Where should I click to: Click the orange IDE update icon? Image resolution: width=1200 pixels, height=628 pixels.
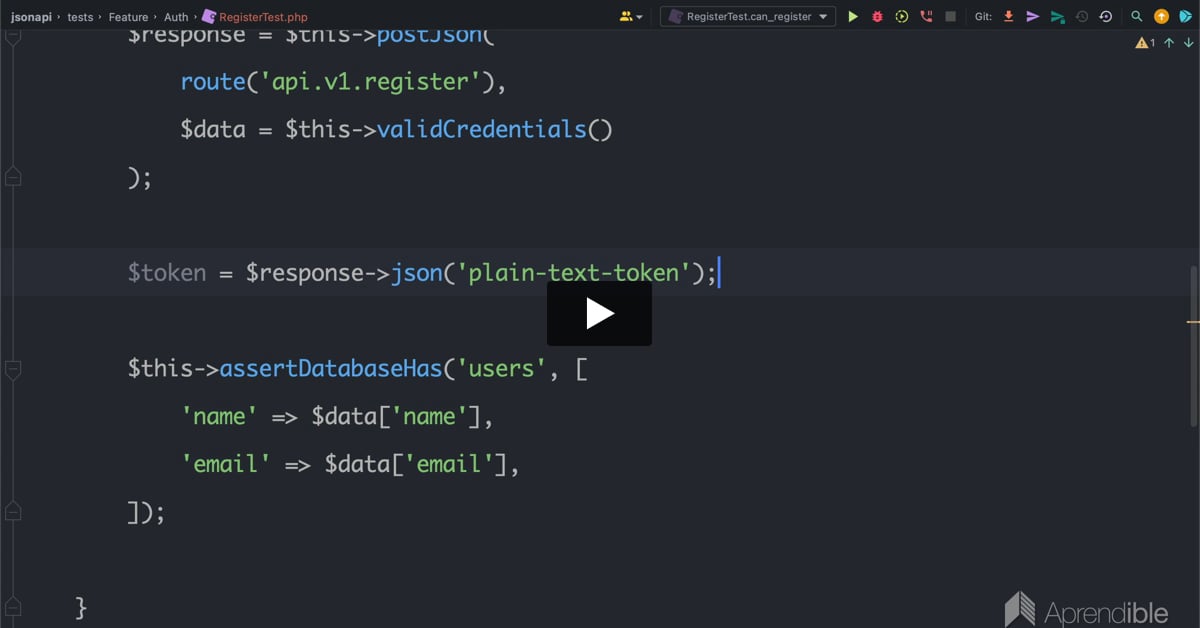click(x=1161, y=16)
